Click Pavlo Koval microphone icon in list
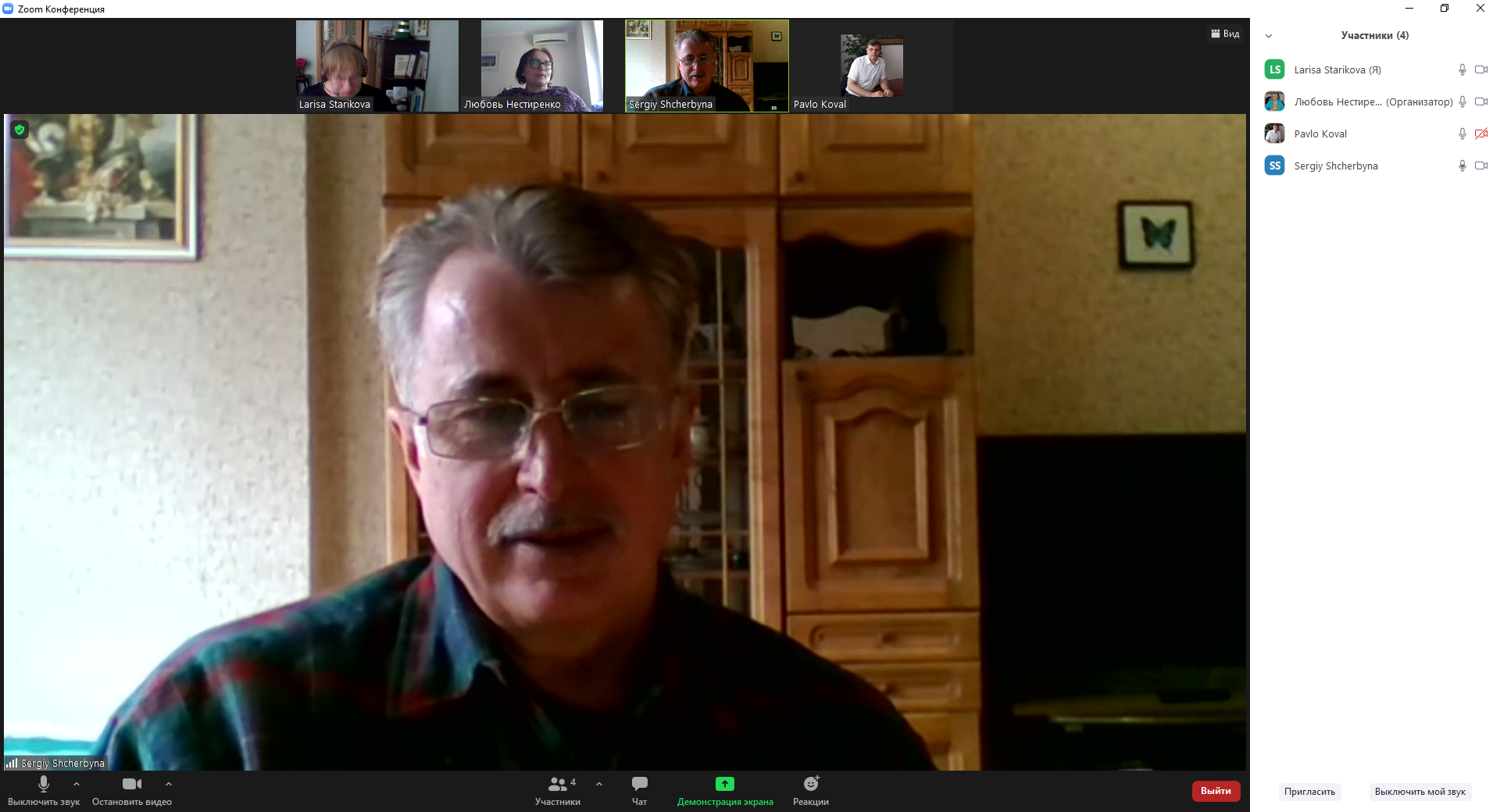The width and height of the screenshot is (1500, 812). pyautogui.click(x=1462, y=134)
